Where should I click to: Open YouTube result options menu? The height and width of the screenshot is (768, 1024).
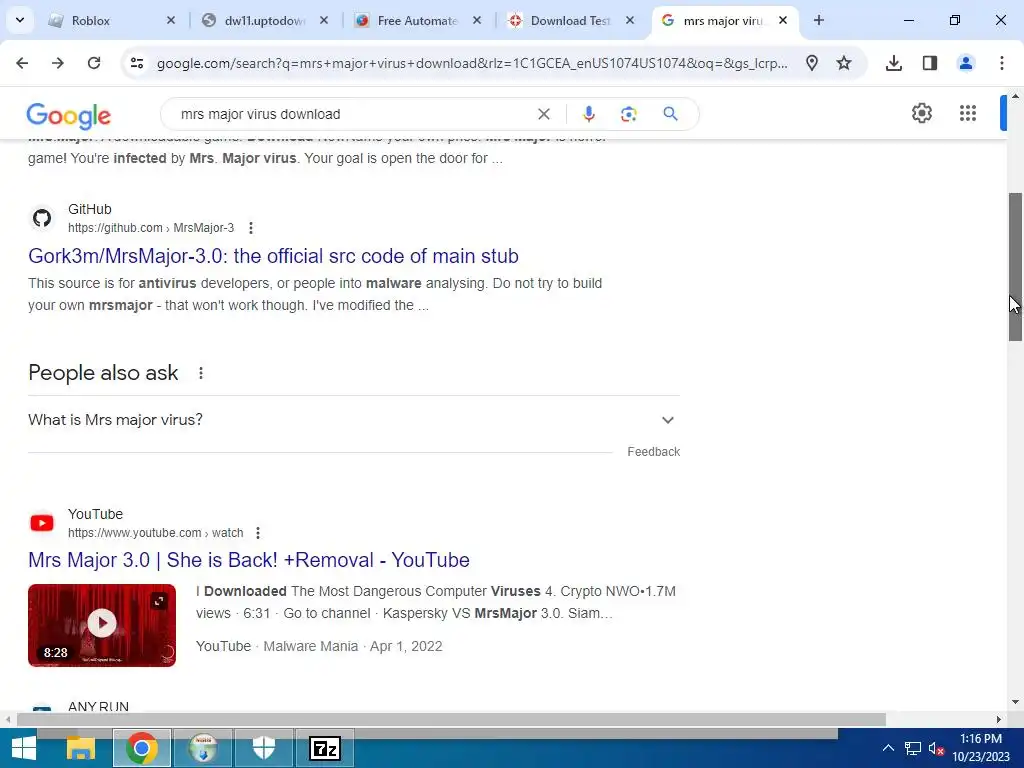pos(258,533)
